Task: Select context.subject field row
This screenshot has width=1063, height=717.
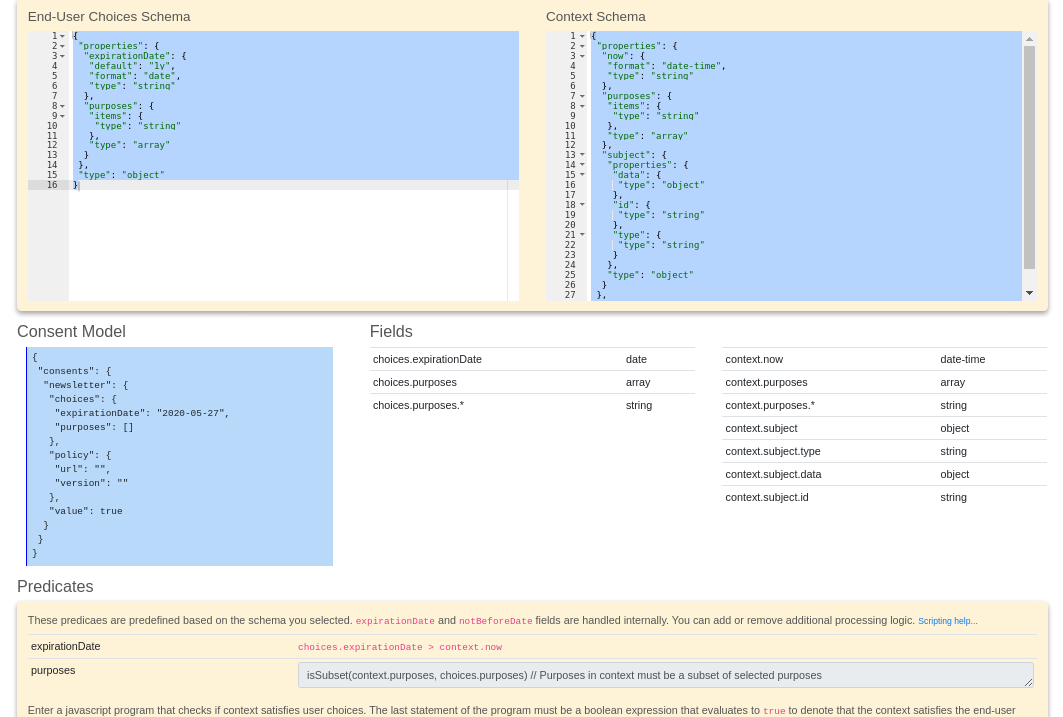Action: (x=884, y=428)
